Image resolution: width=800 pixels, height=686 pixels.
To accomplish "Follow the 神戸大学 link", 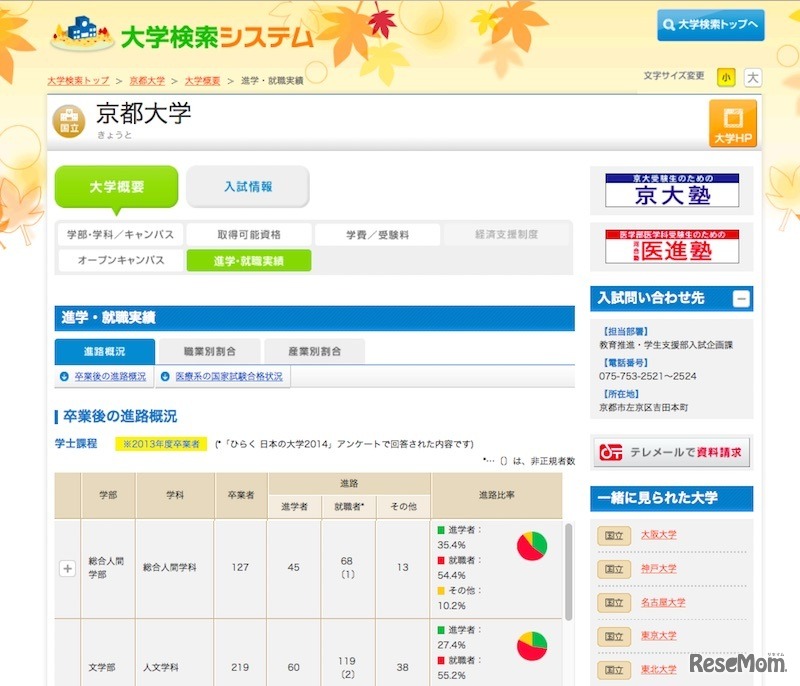I will pyautogui.click(x=658, y=568).
